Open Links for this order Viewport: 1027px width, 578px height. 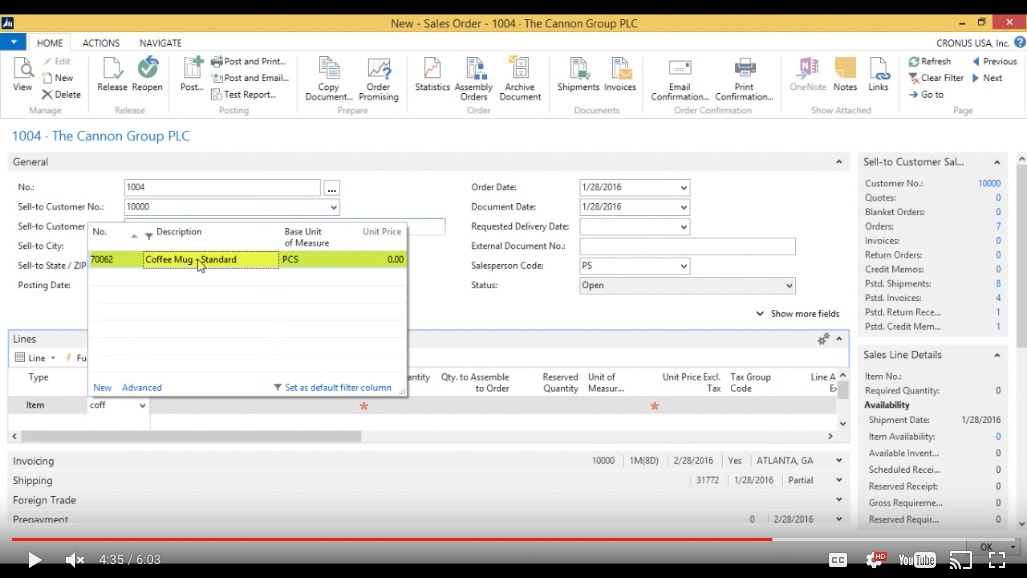[x=878, y=74]
